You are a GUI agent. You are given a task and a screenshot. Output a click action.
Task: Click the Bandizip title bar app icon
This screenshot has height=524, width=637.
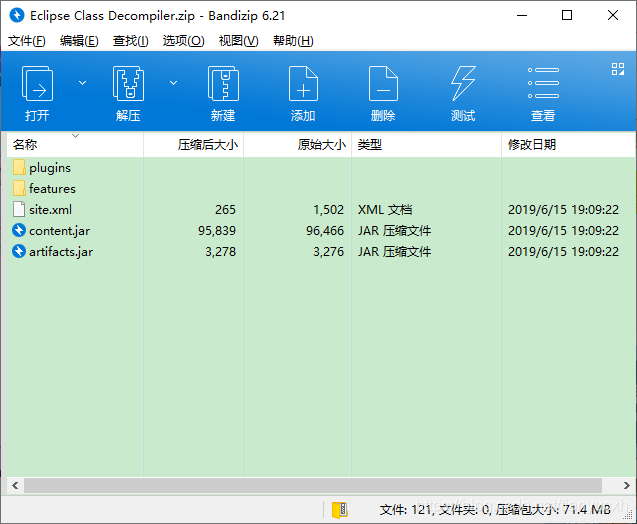pyautogui.click(x=17, y=15)
